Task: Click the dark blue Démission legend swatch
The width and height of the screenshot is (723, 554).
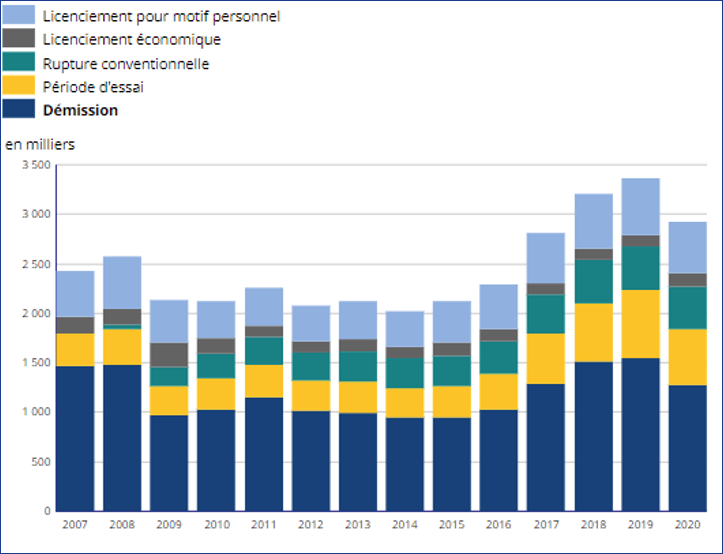Action: tap(21, 110)
